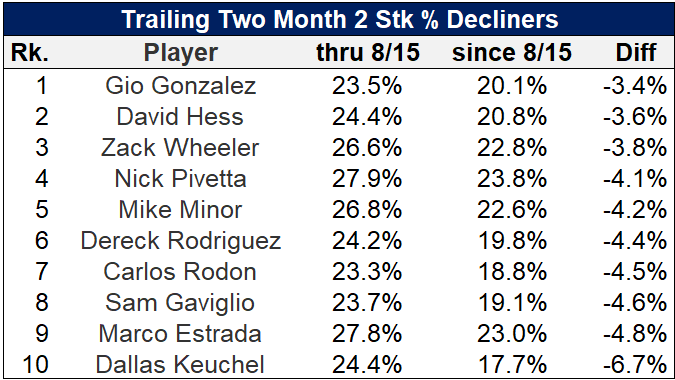Click the table title Trailing Two Month header
675x380 pixels.
click(x=340, y=20)
